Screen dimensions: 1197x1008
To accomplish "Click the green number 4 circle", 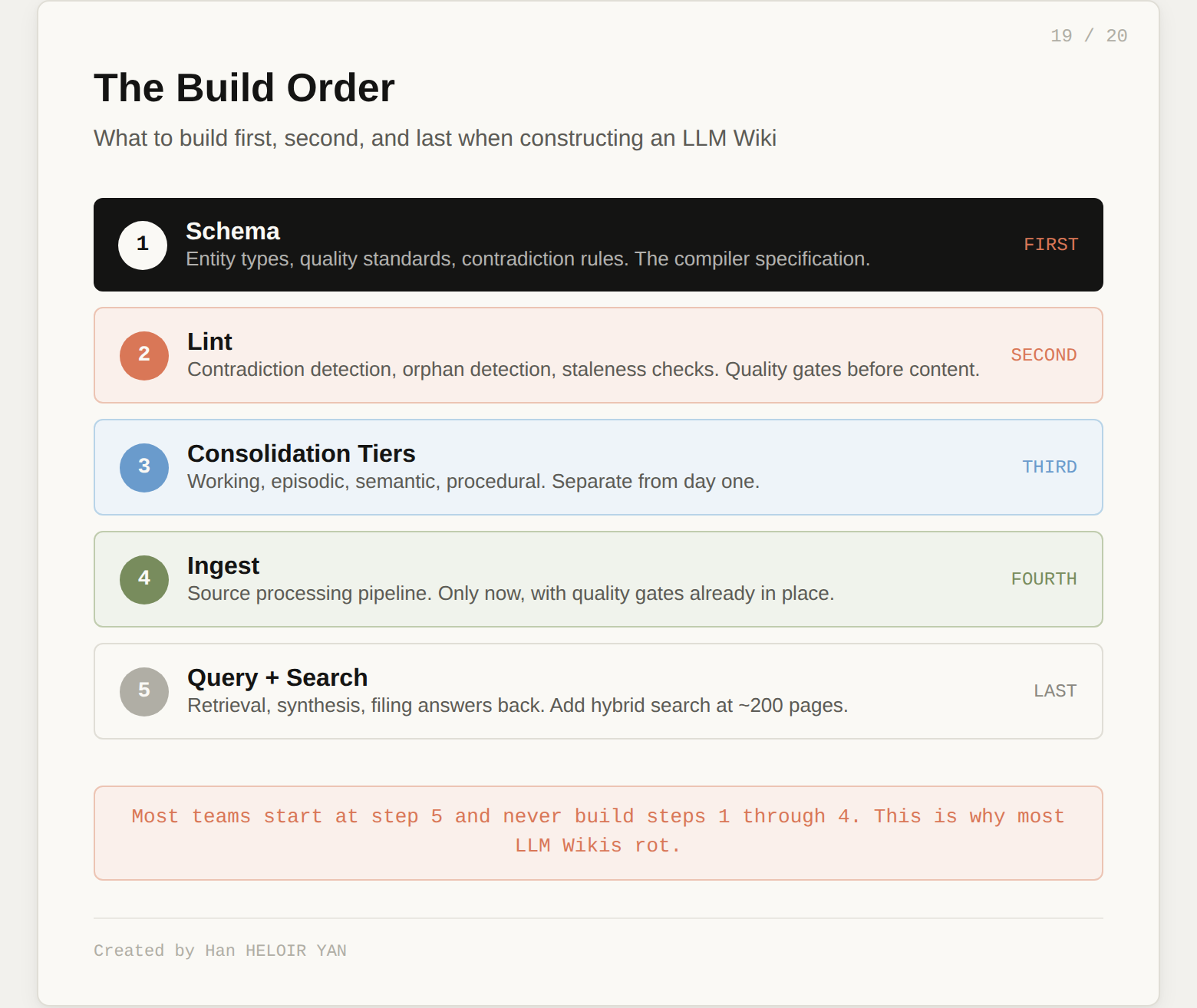I will click(x=144, y=579).
